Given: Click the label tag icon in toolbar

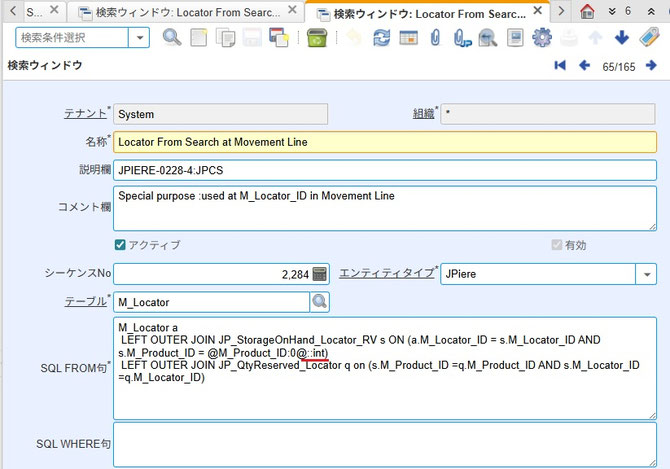Looking at the screenshot, I should [x=649, y=37].
